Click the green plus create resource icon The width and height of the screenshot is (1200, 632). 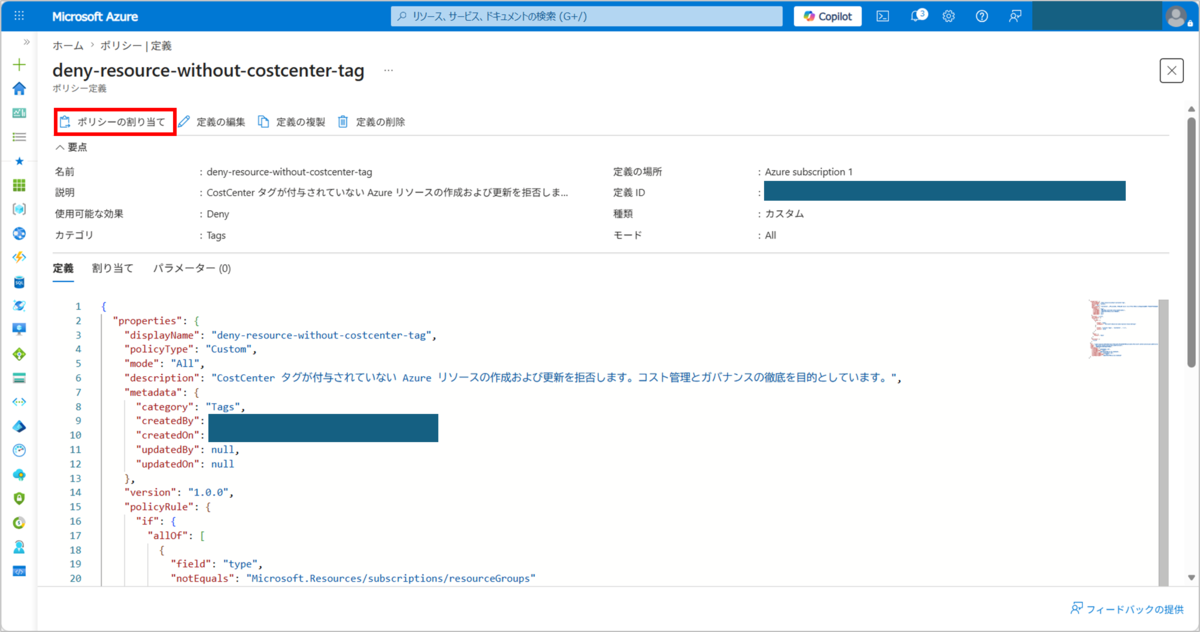point(19,65)
